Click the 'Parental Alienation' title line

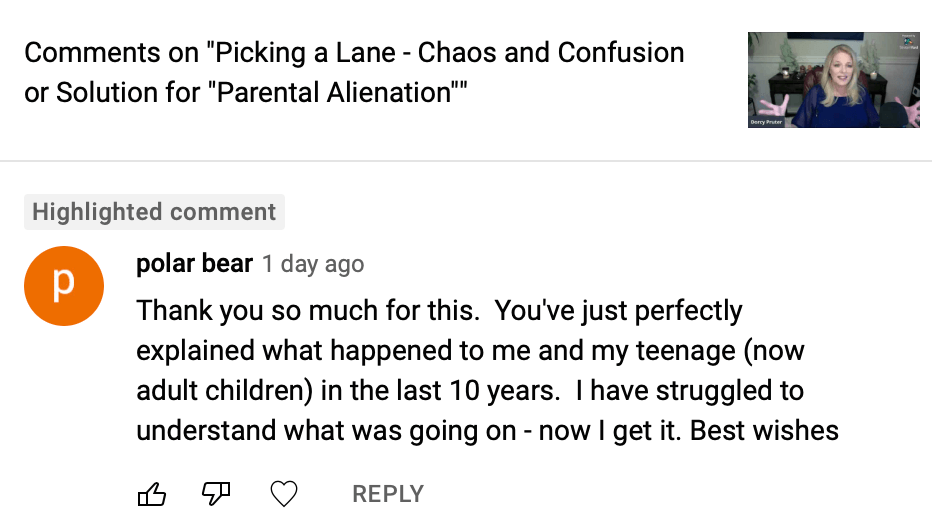(245, 93)
